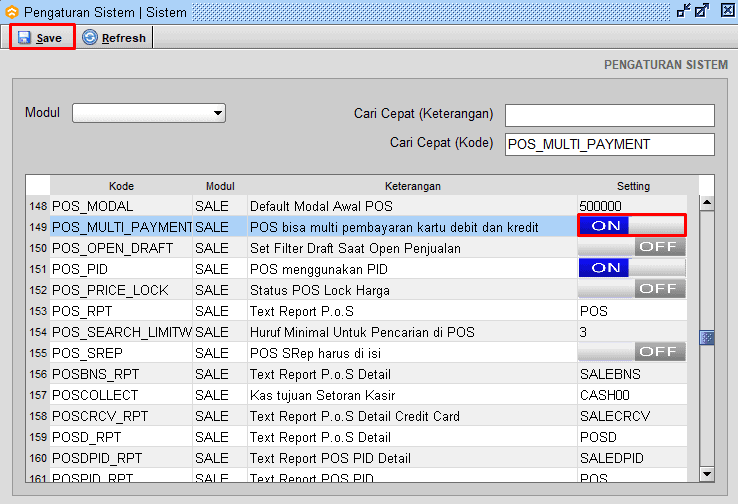Disable the POS_PID toggle

[632, 268]
